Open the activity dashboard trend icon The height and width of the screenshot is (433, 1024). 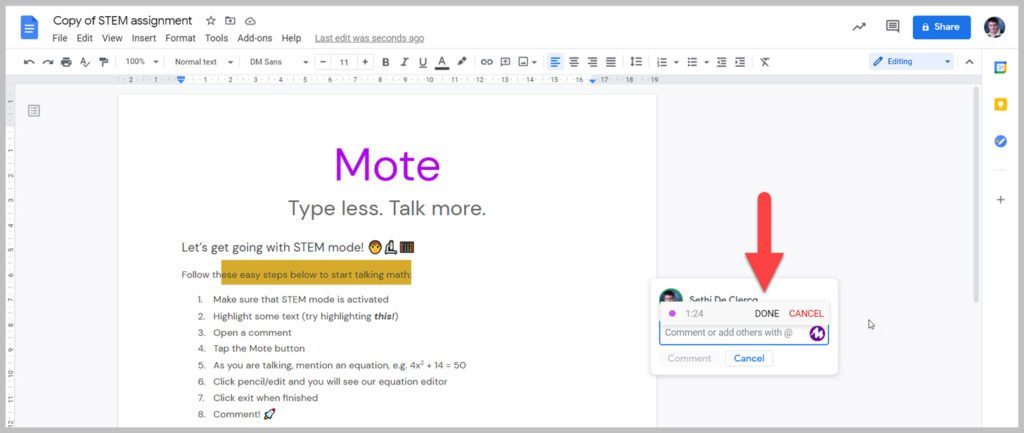point(859,27)
